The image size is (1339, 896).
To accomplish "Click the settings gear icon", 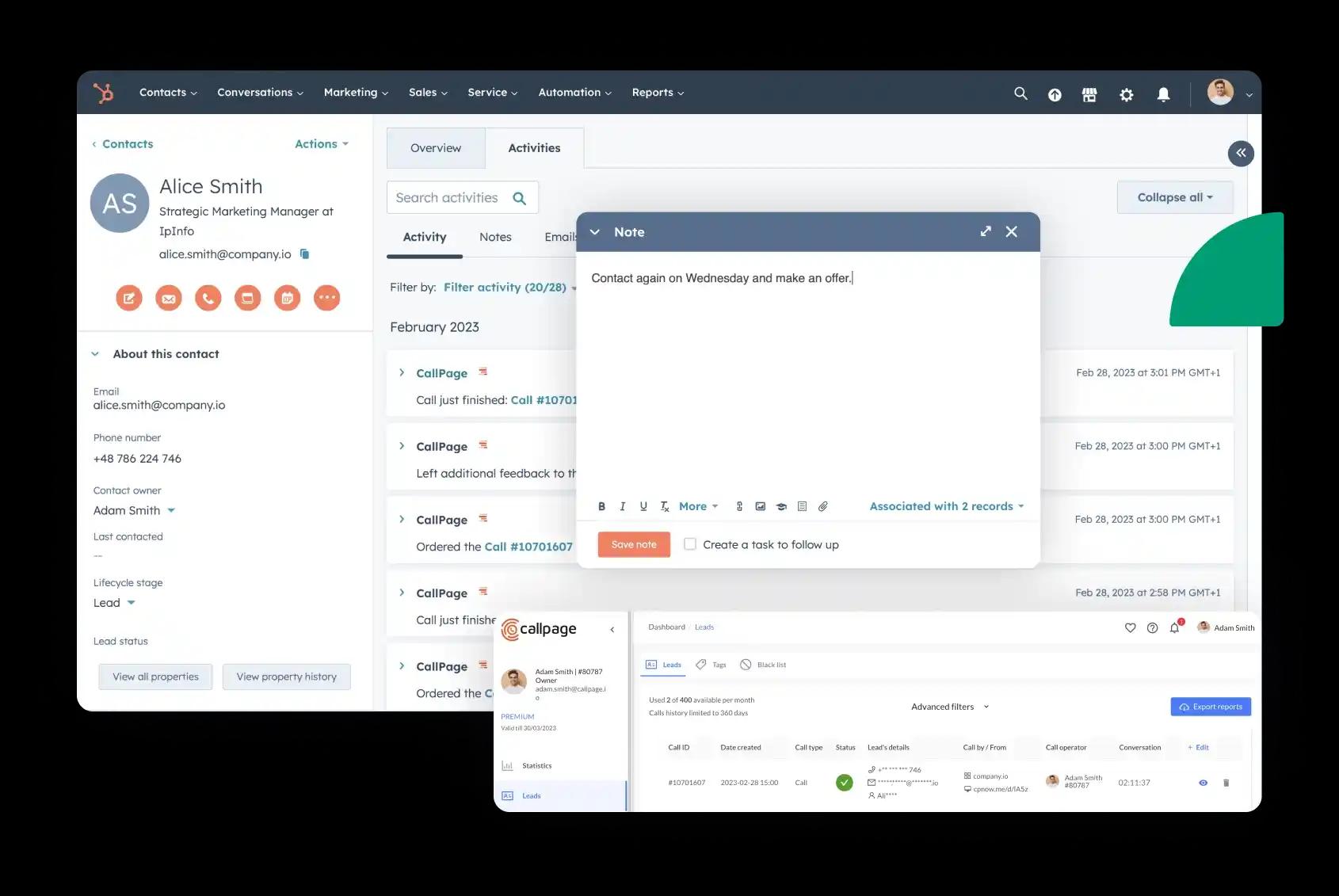I will [x=1126, y=94].
